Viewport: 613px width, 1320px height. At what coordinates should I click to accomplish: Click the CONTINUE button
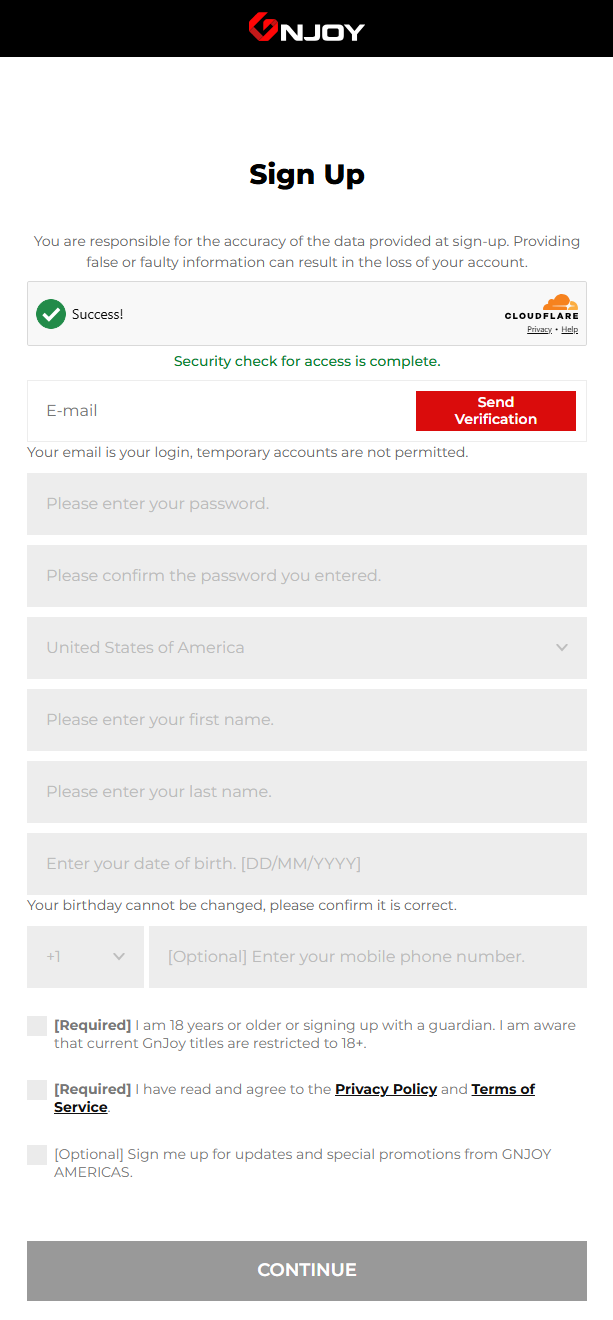[x=307, y=1271]
